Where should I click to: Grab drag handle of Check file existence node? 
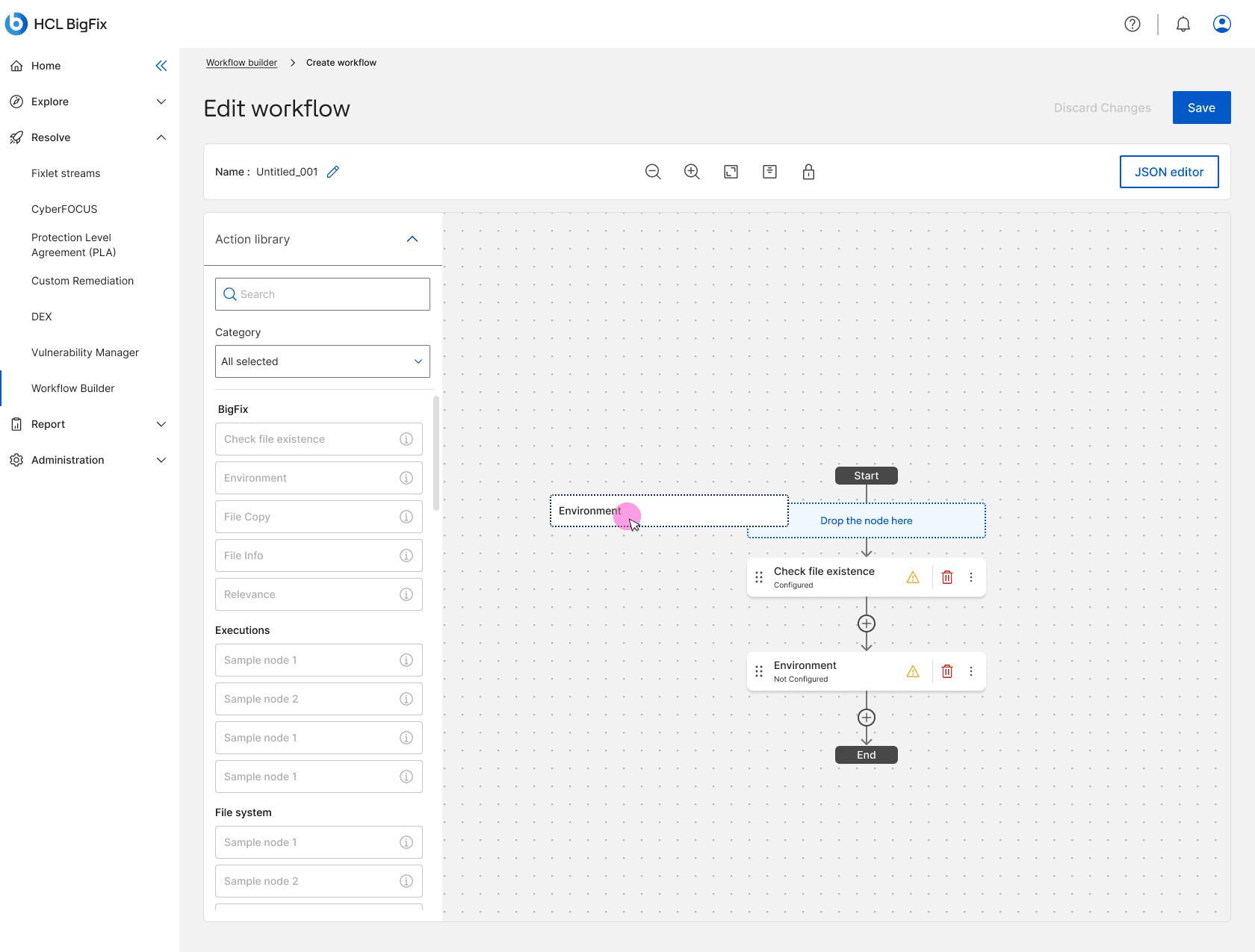pos(759,577)
